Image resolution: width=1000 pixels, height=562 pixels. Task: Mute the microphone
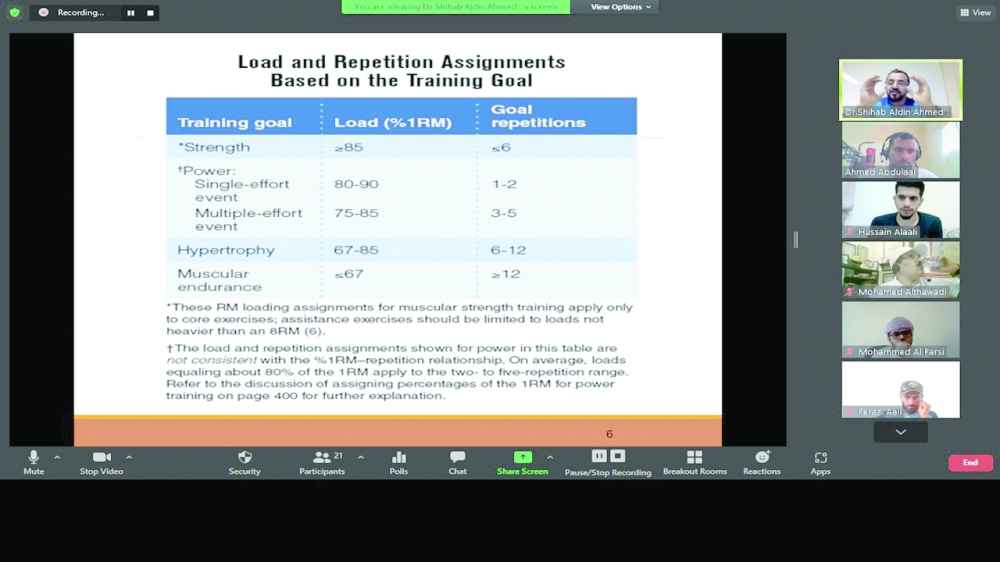coord(34,462)
